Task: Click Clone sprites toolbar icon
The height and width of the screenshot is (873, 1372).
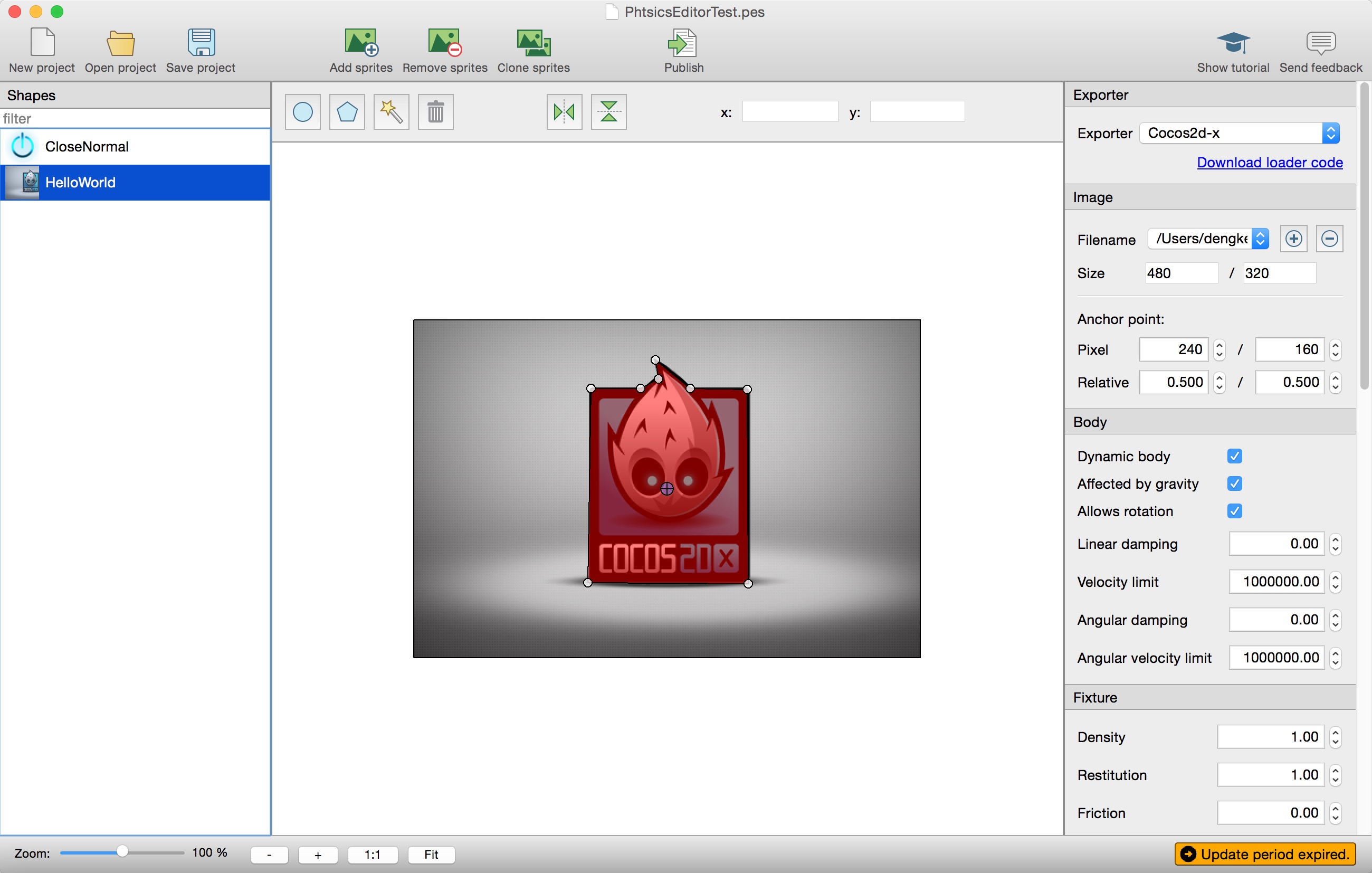Action: (533, 43)
